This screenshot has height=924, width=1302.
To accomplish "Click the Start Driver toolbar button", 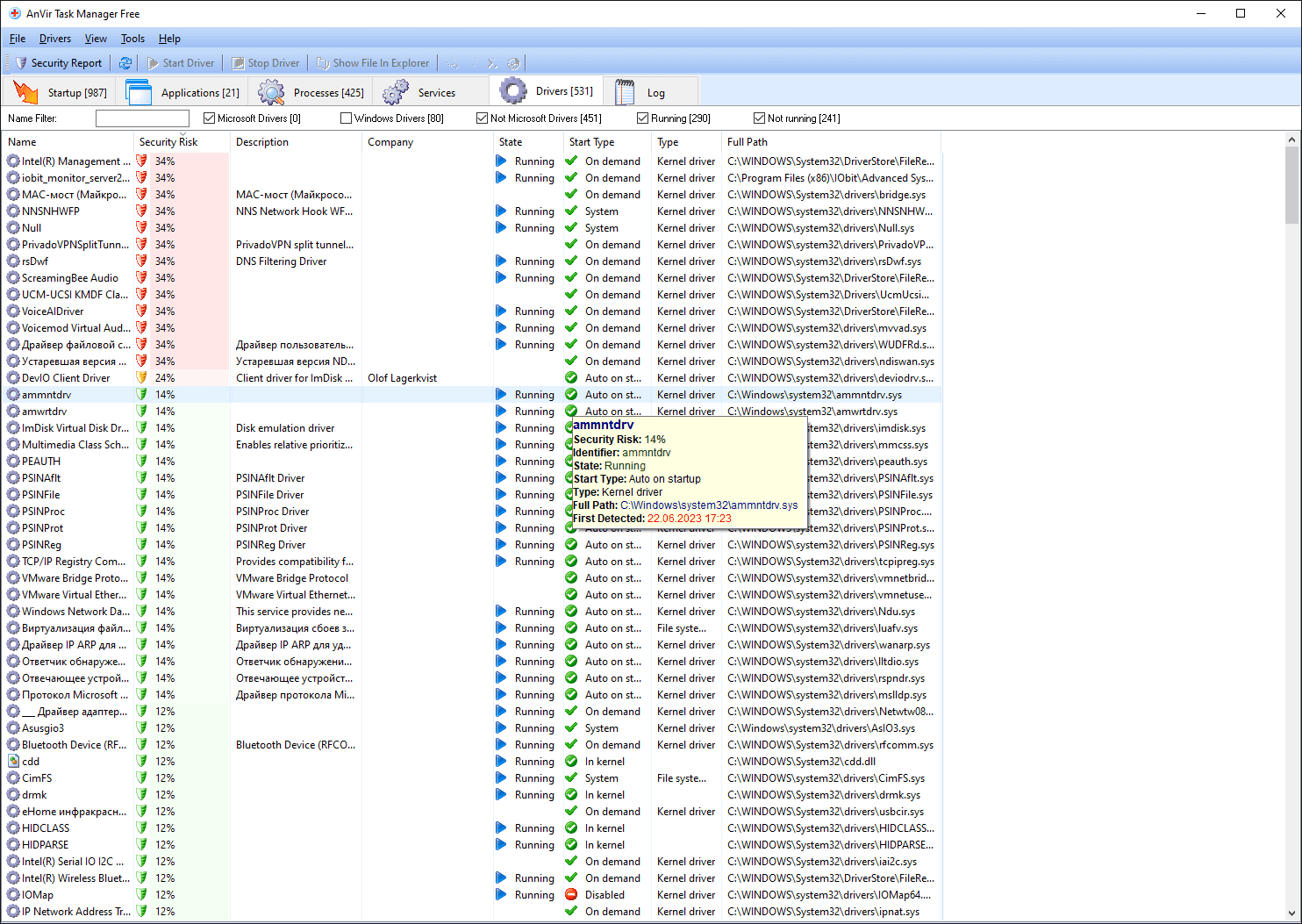I will pos(181,63).
